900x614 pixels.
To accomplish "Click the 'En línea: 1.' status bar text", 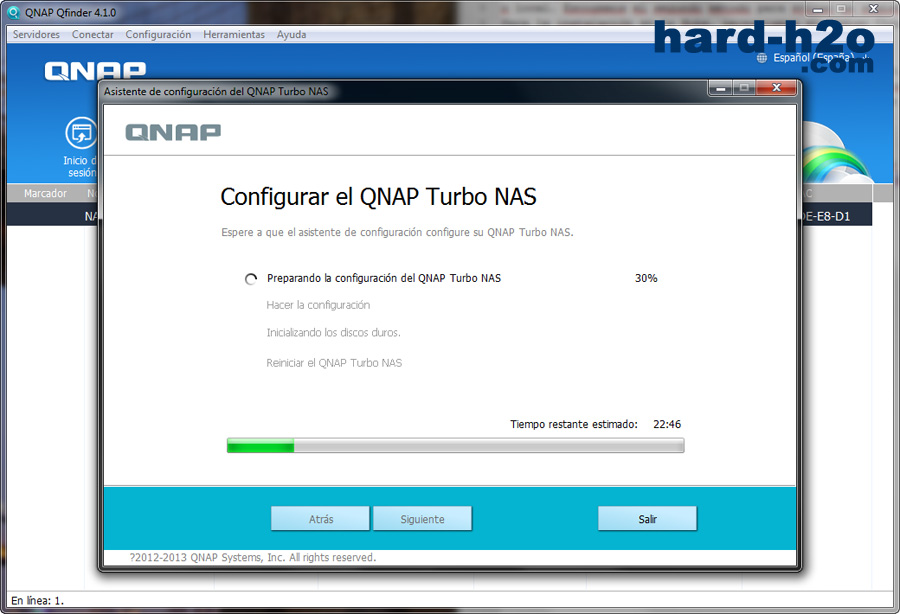I will click(37, 601).
